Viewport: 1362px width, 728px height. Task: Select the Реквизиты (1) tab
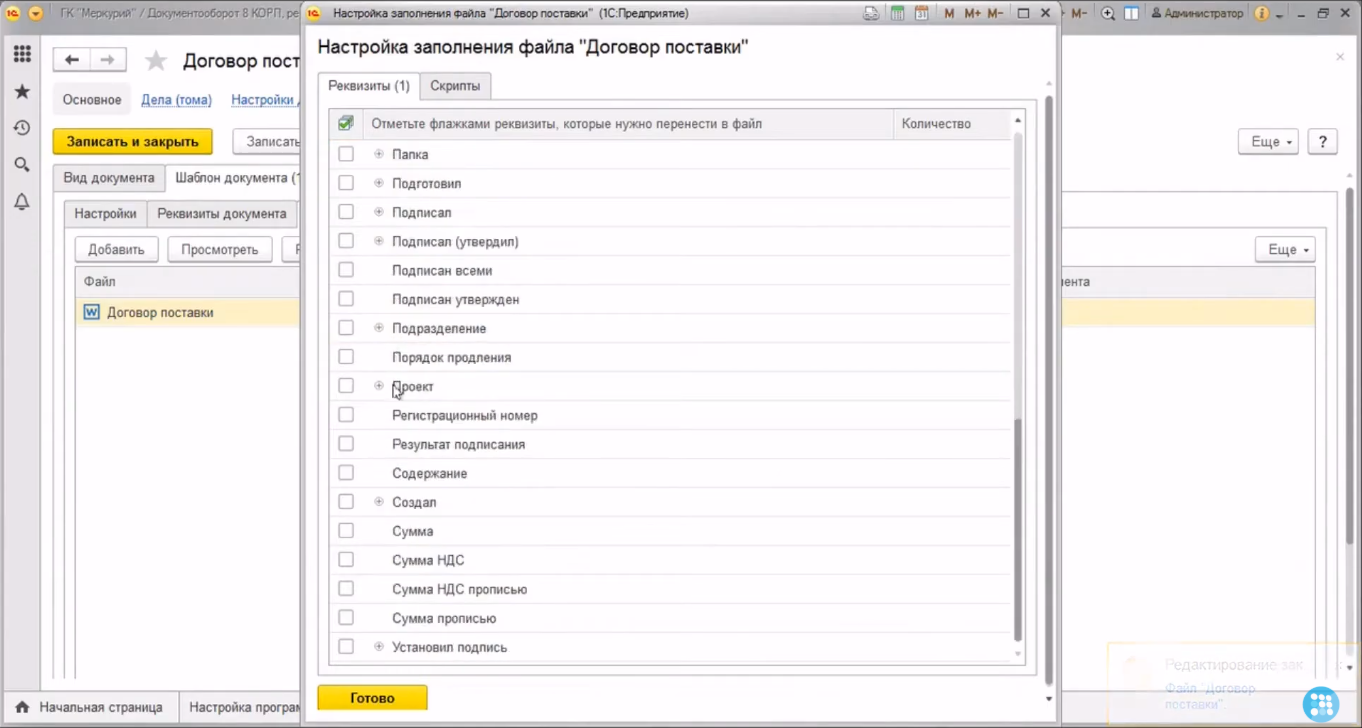tap(369, 86)
